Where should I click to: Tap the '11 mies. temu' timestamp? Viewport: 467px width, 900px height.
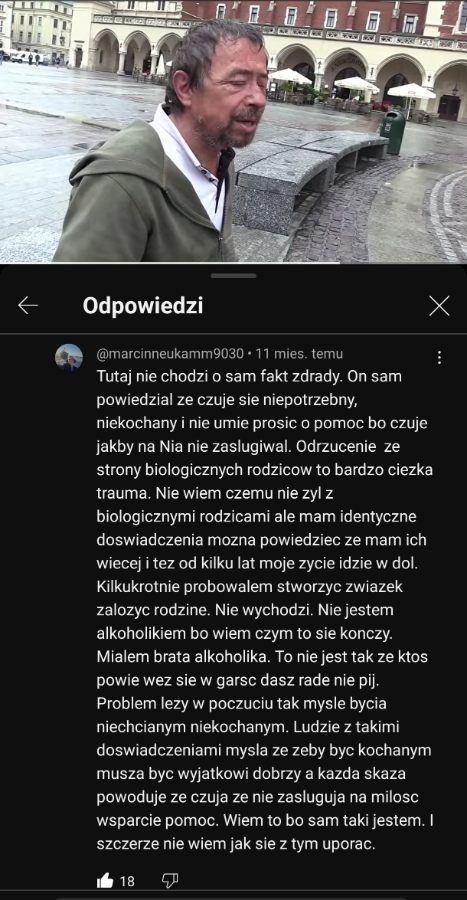299,354
